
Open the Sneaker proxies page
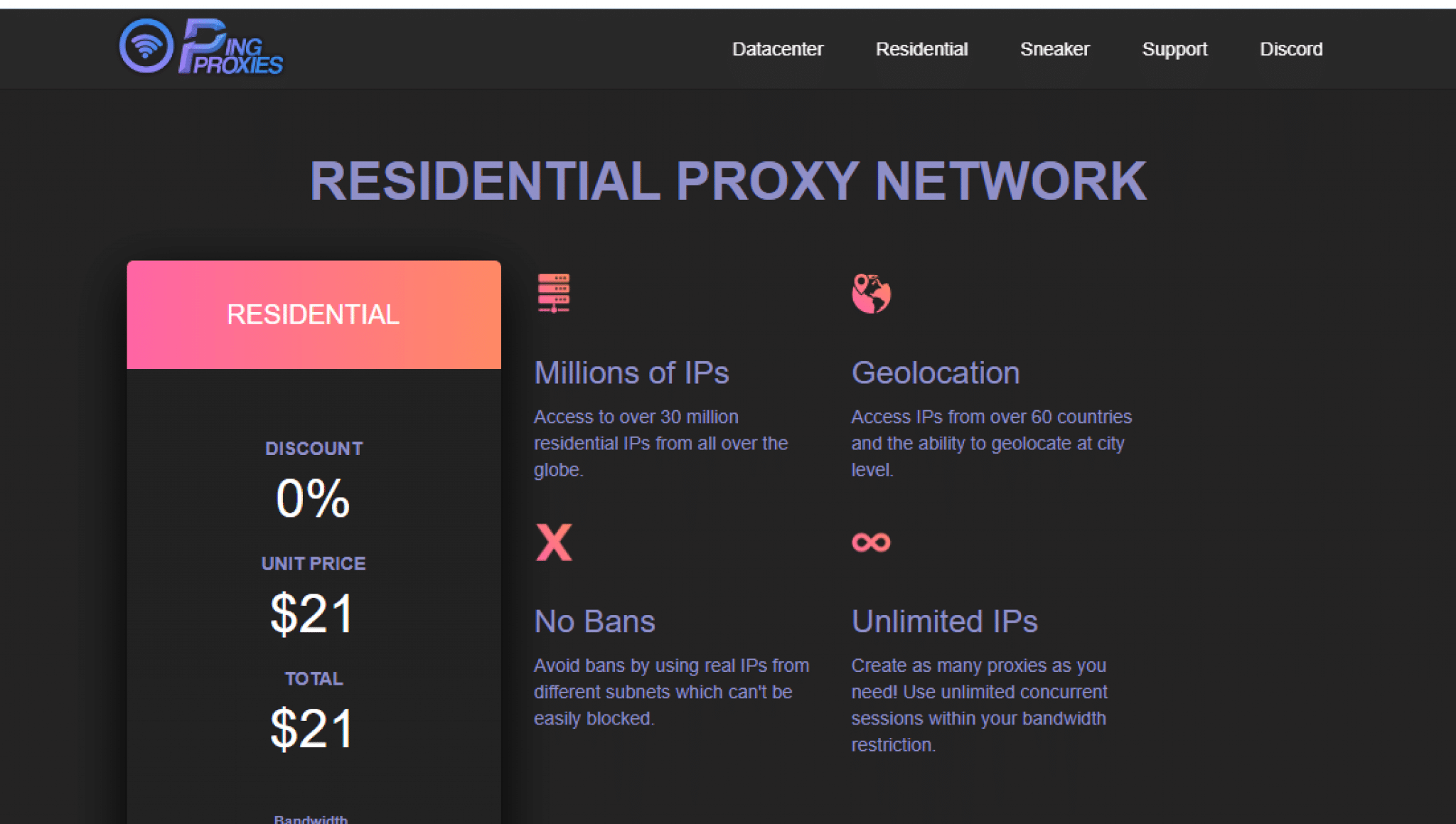1054,49
